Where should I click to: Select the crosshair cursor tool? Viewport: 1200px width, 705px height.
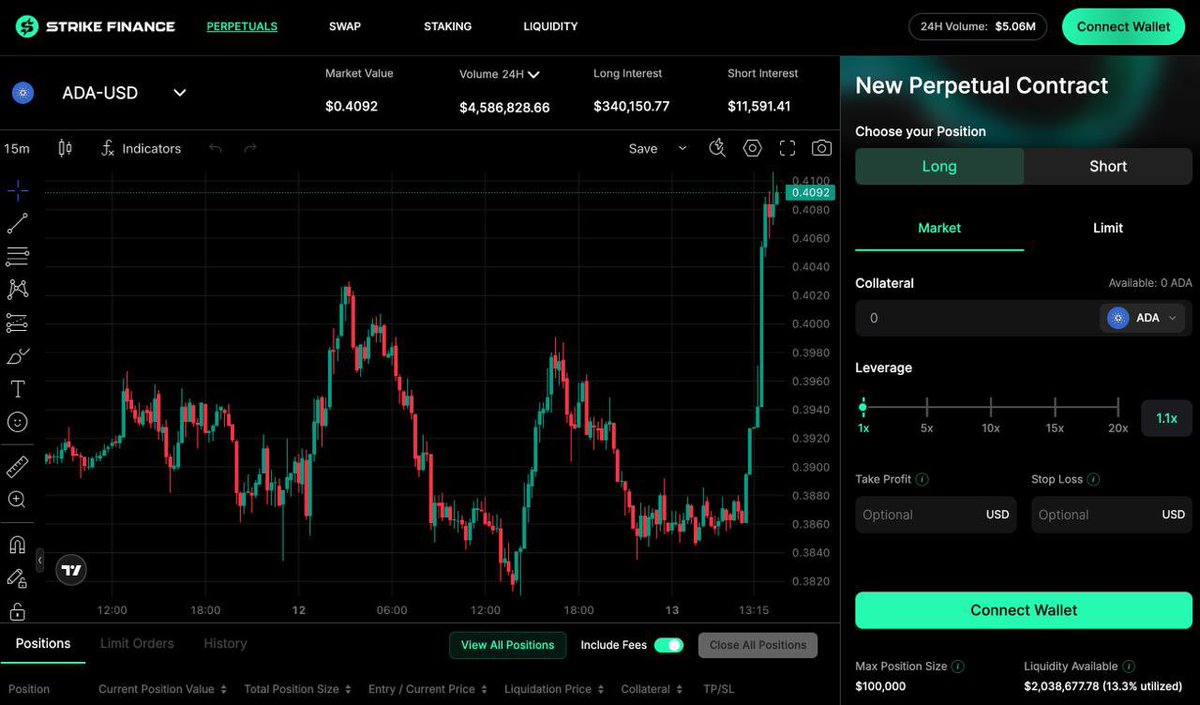18,190
